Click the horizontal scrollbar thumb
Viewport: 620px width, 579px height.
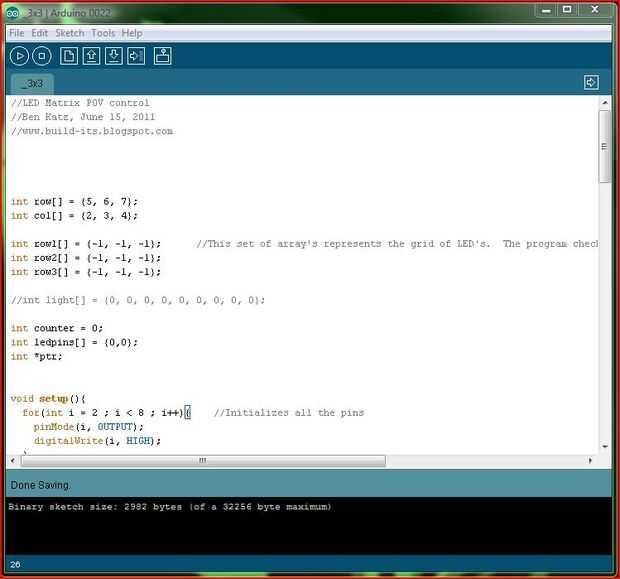(x=203, y=460)
